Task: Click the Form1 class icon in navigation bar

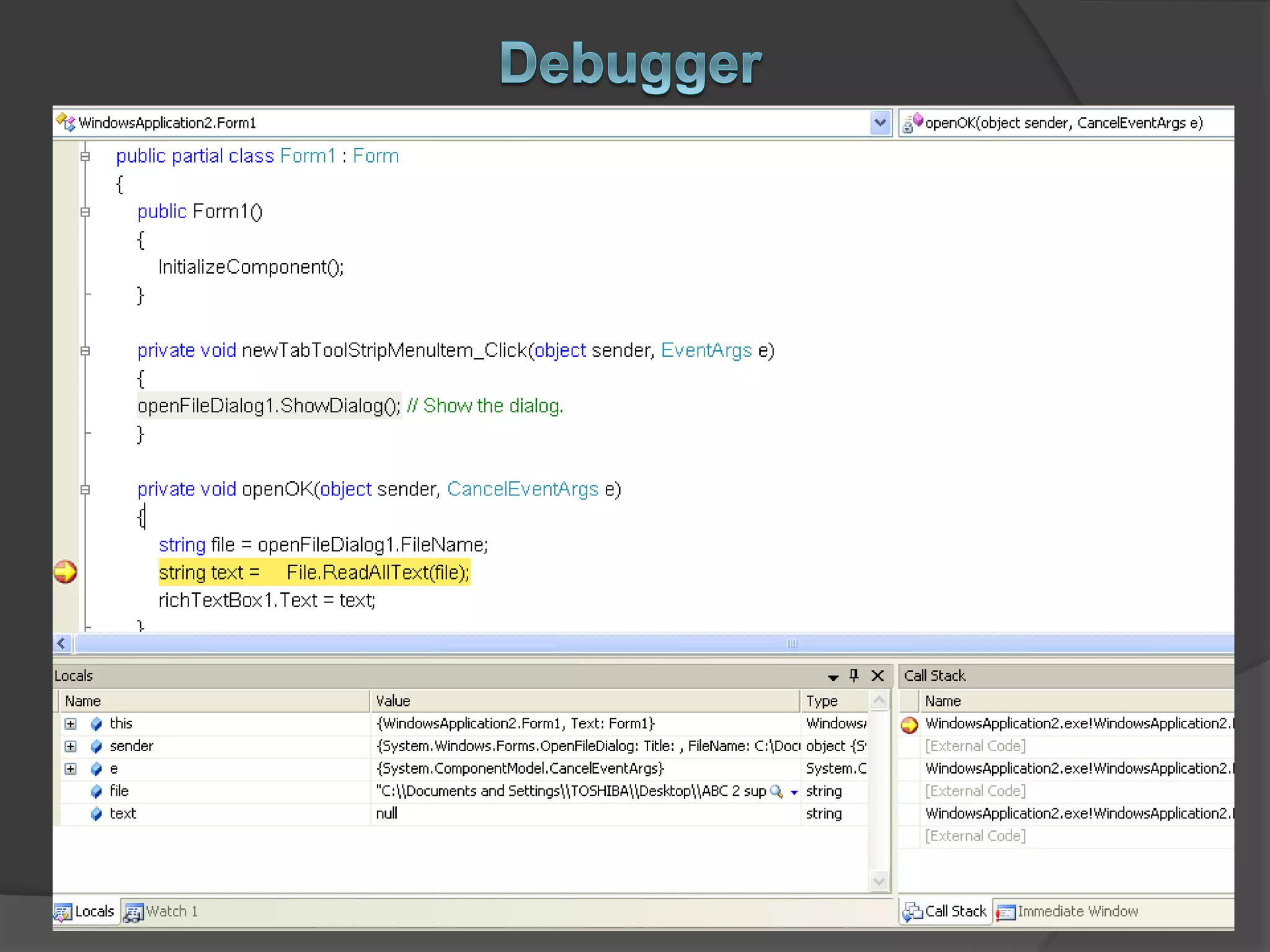Action: tap(65, 122)
